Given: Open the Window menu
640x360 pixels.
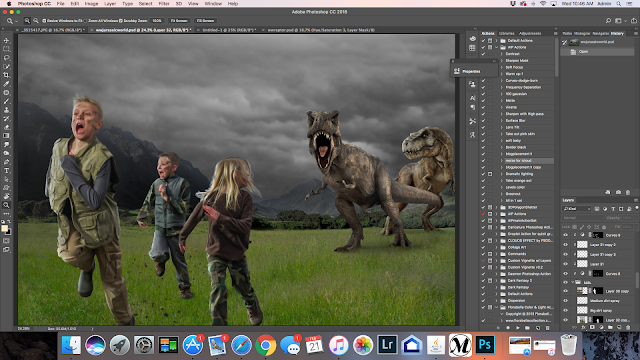Looking at the screenshot, I should tap(213, 4).
